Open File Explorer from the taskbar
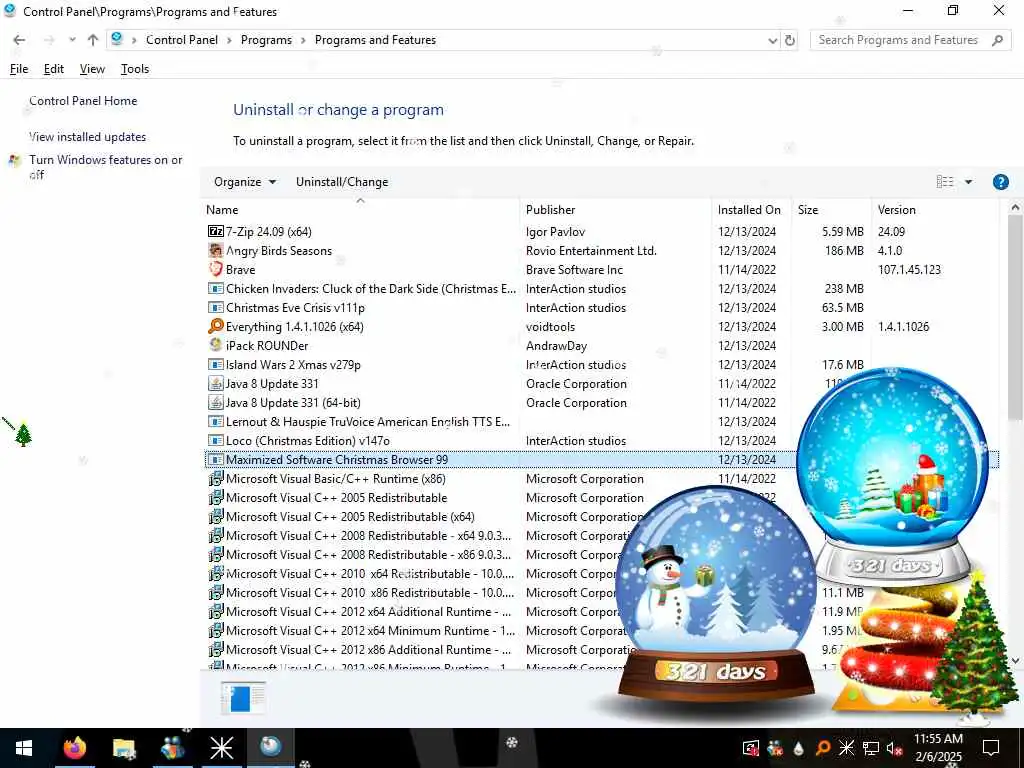 click(x=123, y=748)
